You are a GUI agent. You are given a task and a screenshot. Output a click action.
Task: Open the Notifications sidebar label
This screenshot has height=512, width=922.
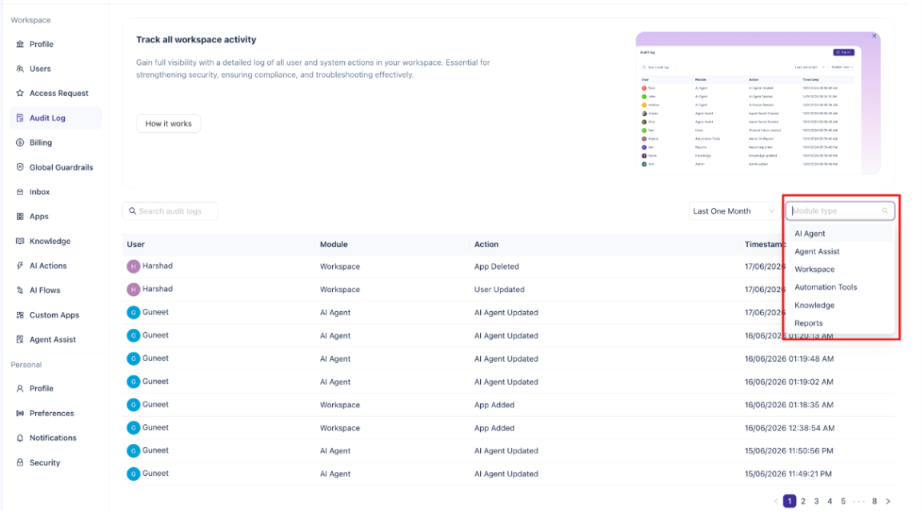click(x=53, y=439)
